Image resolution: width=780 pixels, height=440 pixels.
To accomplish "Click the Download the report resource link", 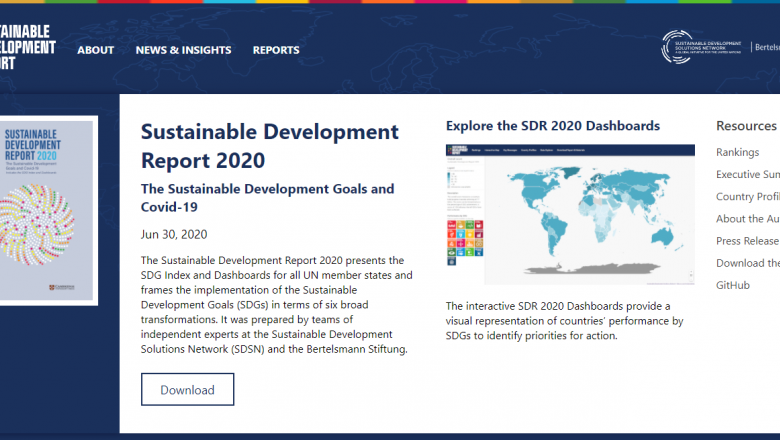I will (x=748, y=263).
